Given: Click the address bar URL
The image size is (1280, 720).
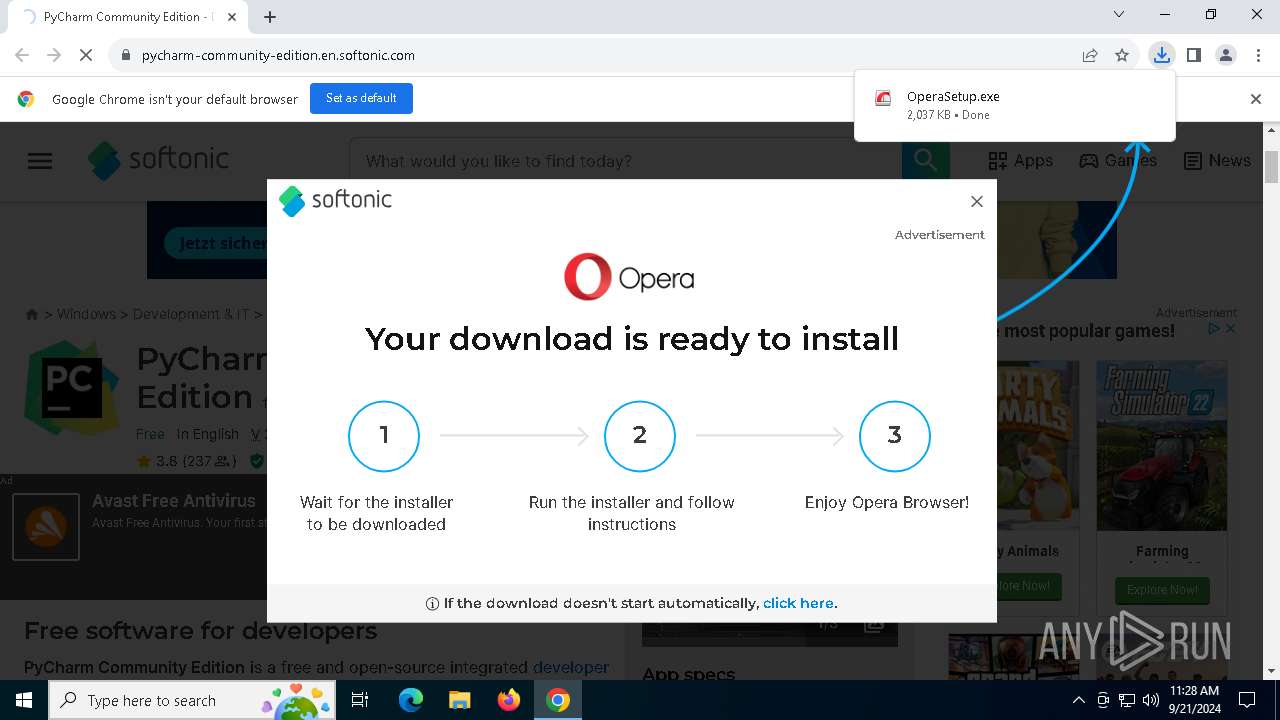Looking at the screenshot, I should pos(278,55).
